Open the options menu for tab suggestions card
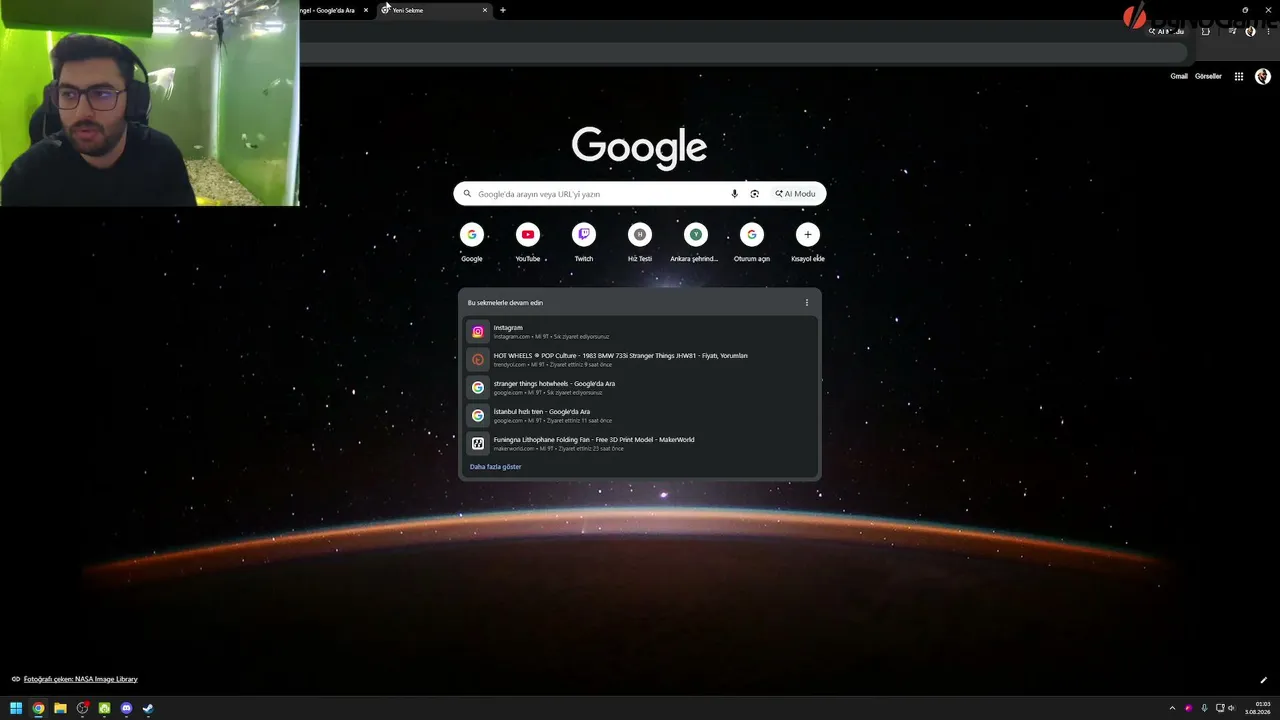The image size is (1280, 720). [x=807, y=303]
